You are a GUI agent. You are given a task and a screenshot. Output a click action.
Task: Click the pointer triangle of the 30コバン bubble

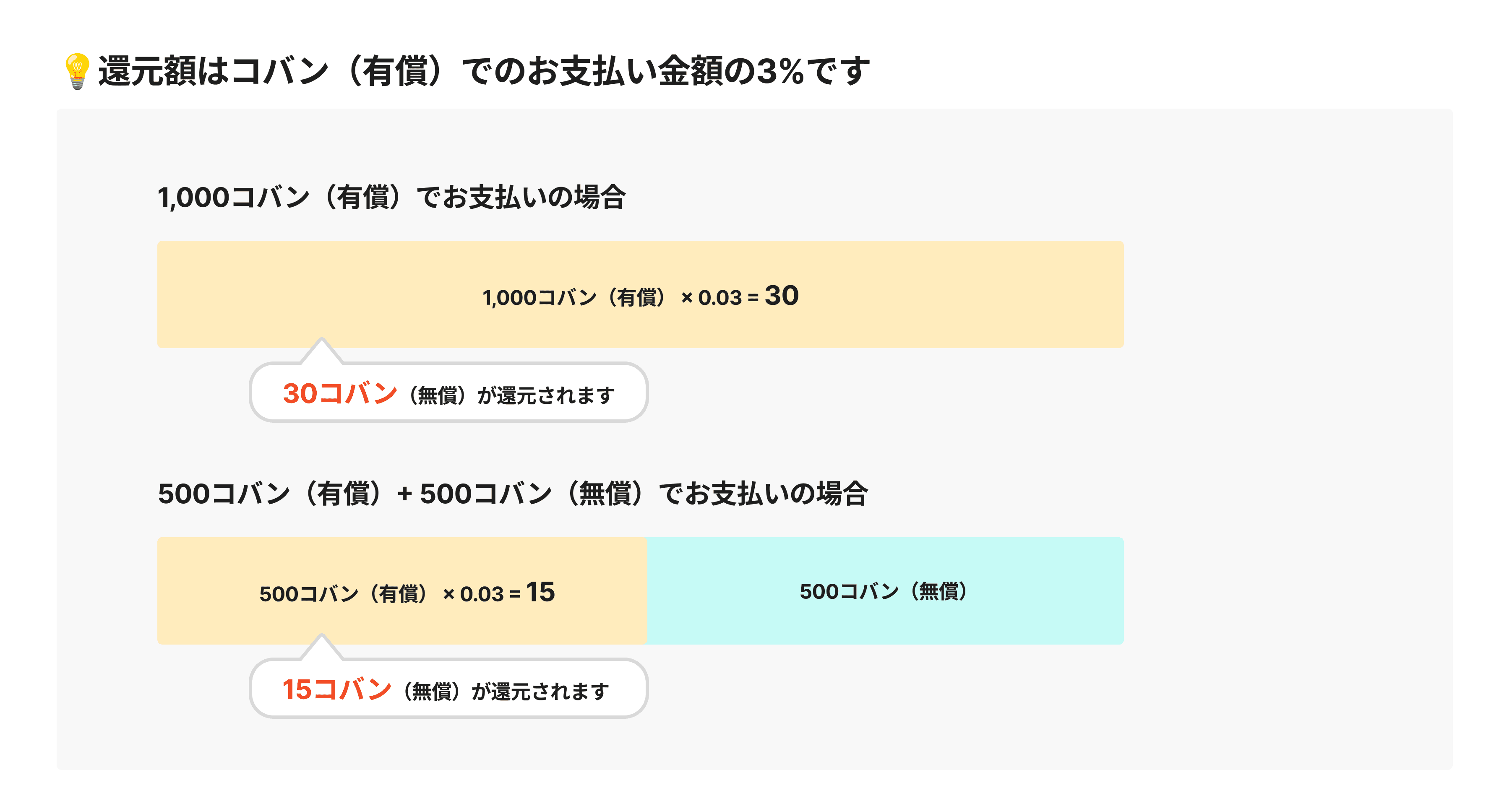coord(321,351)
